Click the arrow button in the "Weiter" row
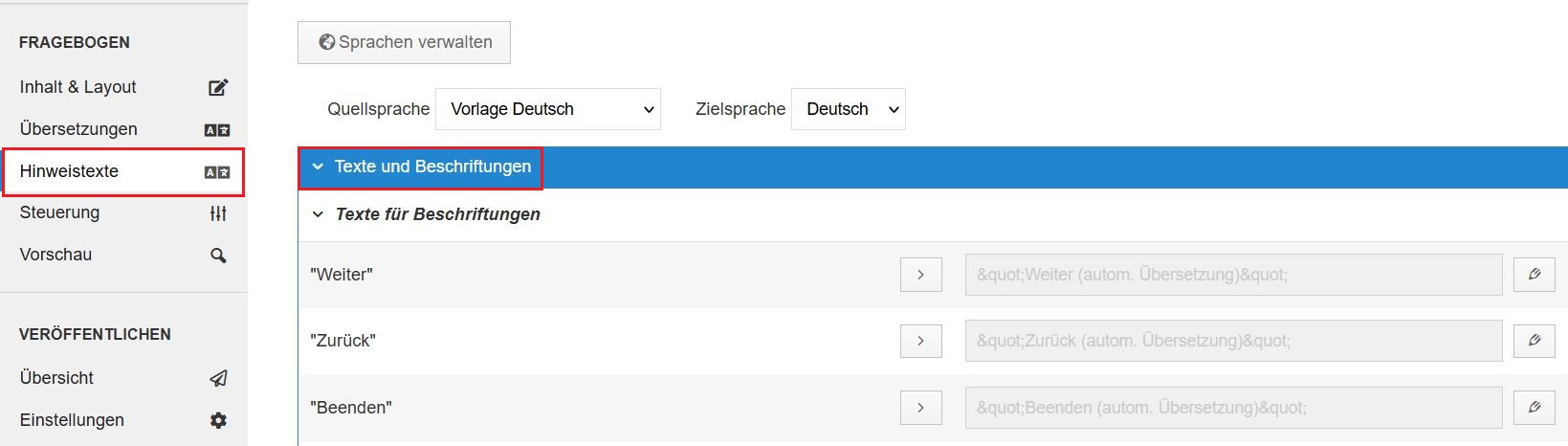Image resolution: width=1568 pixels, height=446 pixels. [x=921, y=275]
